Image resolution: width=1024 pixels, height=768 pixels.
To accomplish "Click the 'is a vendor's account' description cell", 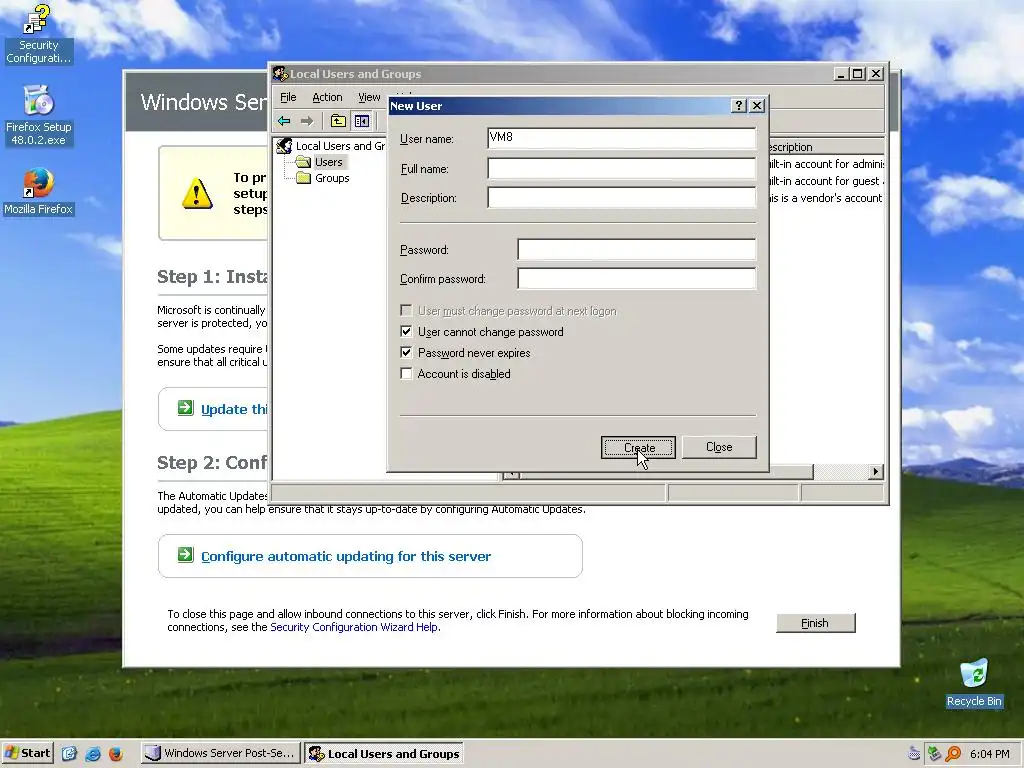I will pyautogui.click(x=827, y=198).
